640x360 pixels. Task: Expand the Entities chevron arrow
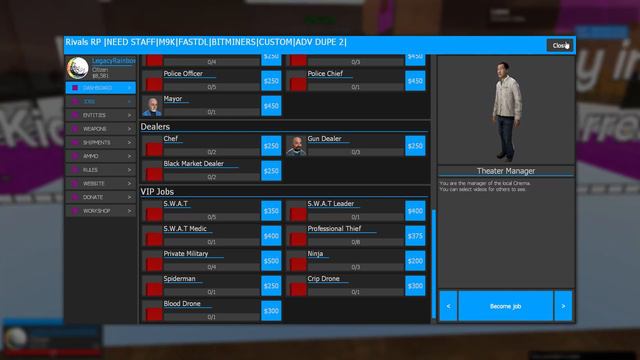129,115
